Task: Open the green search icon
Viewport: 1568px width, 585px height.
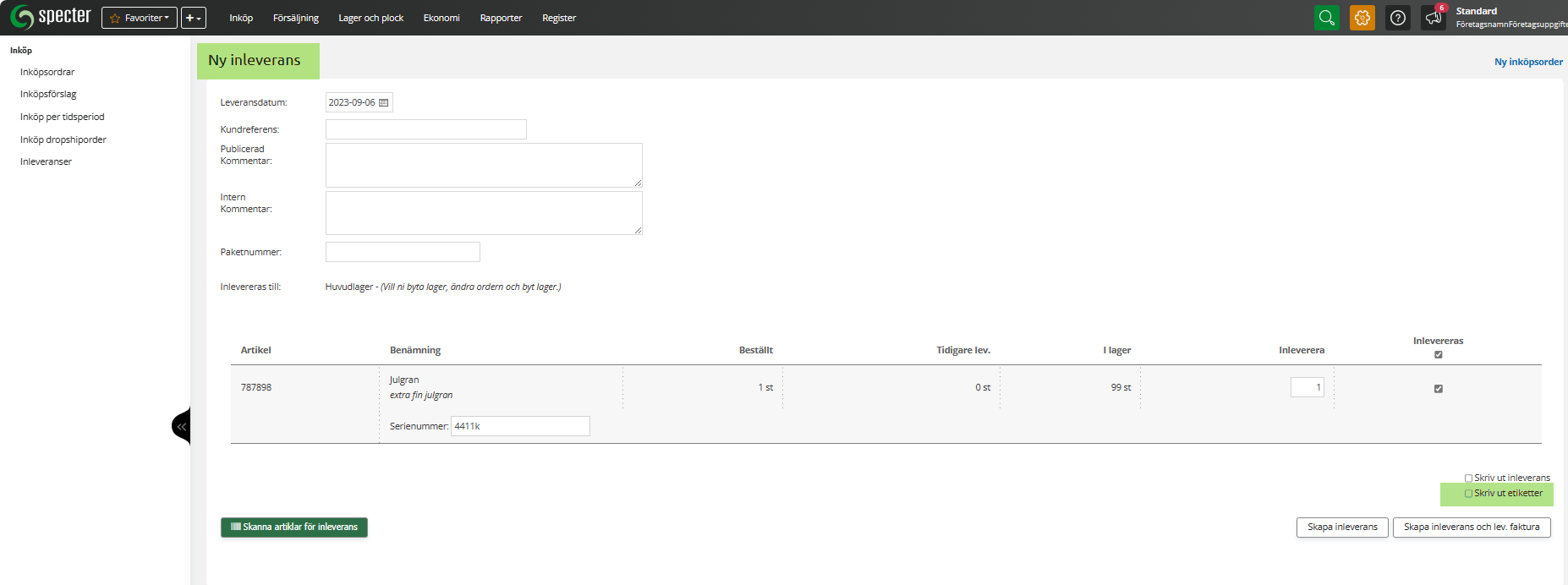Action: pos(1326,18)
